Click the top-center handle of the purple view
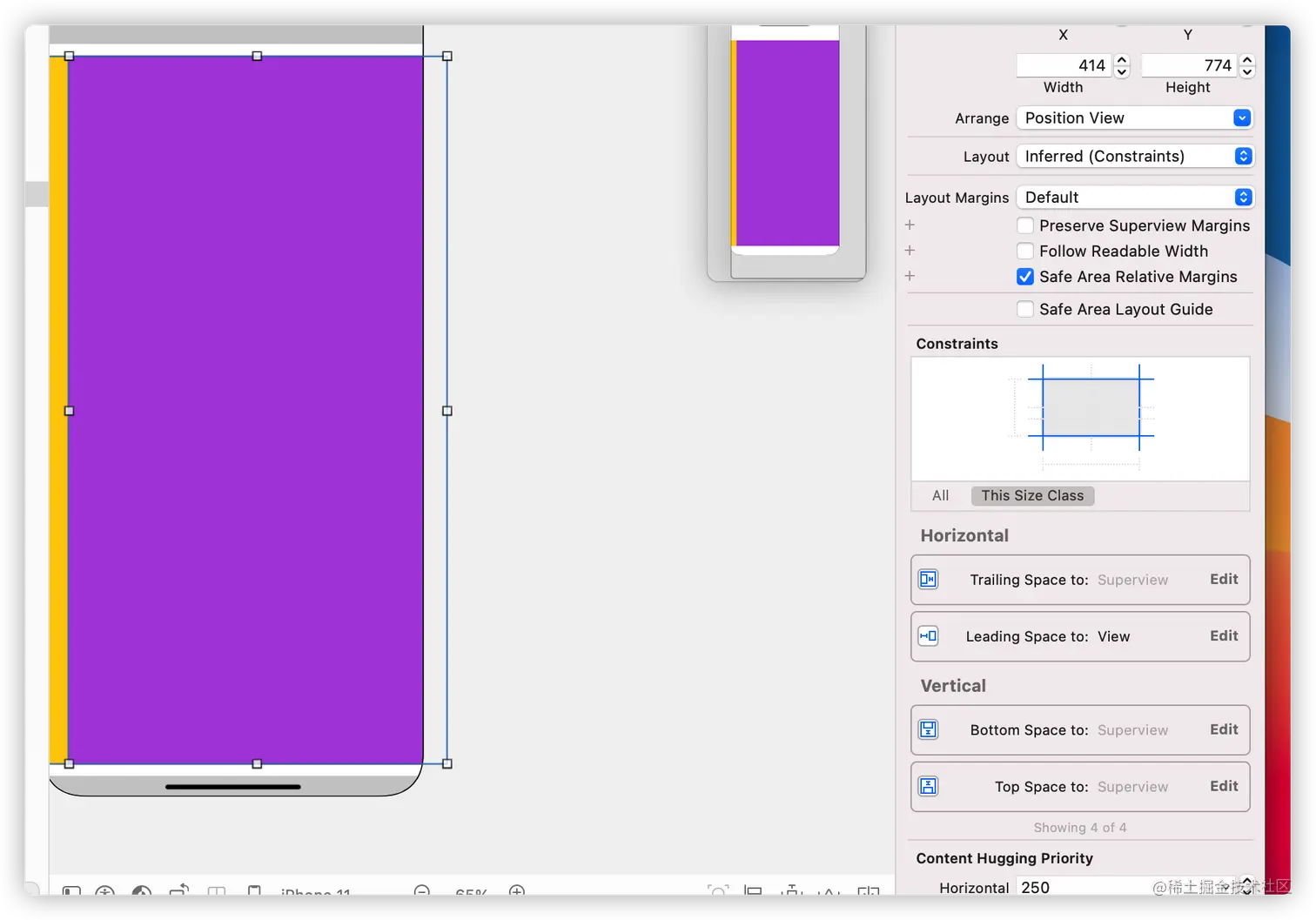This screenshot has height=920, width=1316. [x=257, y=56]
